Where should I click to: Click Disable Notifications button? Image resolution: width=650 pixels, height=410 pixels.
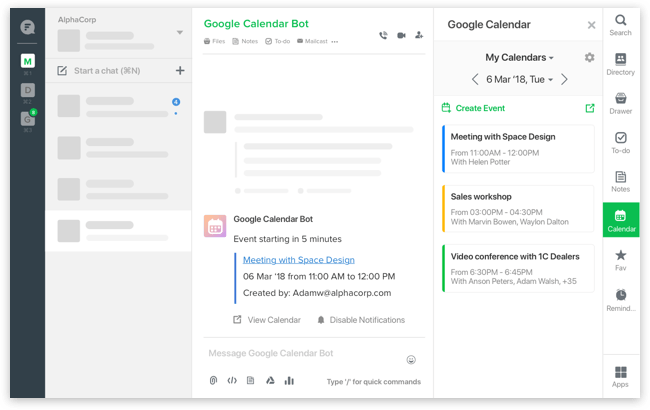click(x=361, y=320)
